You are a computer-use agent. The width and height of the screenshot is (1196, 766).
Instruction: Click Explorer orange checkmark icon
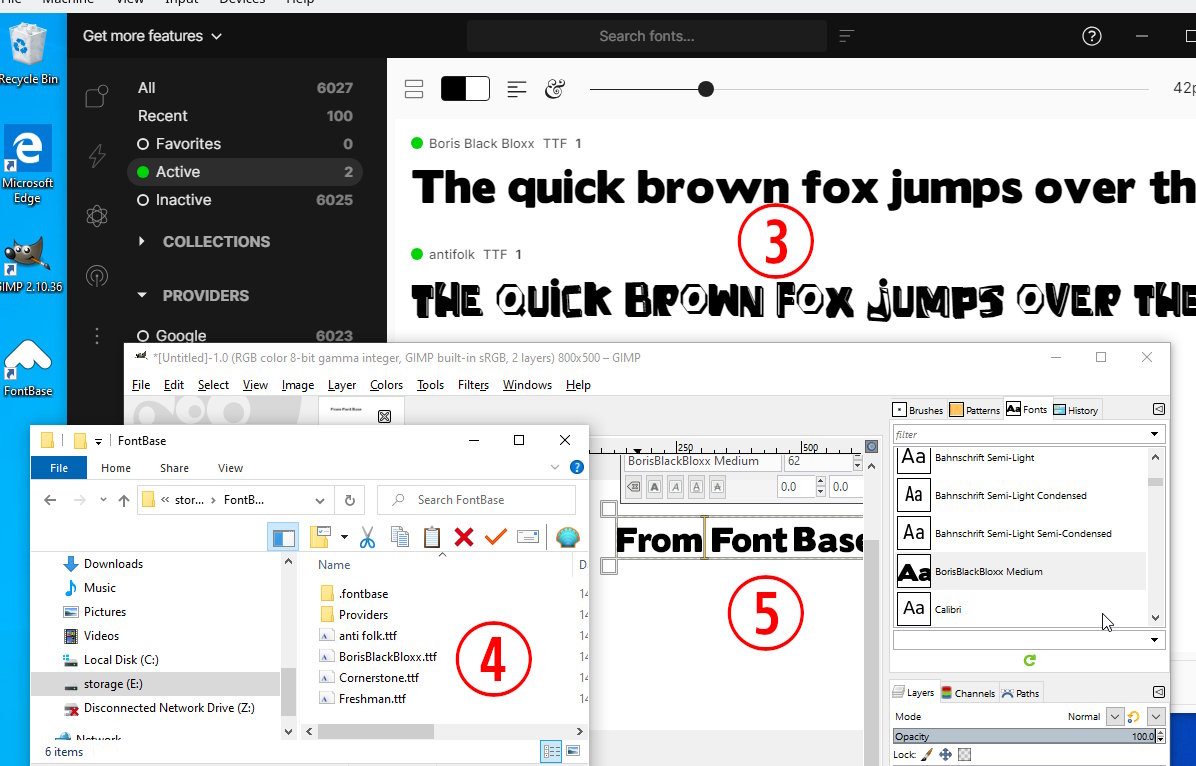[496, 537]
